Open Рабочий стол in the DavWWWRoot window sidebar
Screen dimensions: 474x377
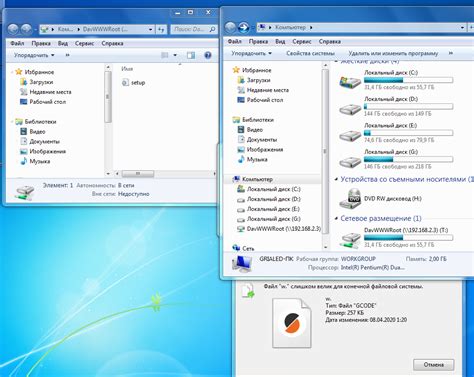(x=43, y=102)
